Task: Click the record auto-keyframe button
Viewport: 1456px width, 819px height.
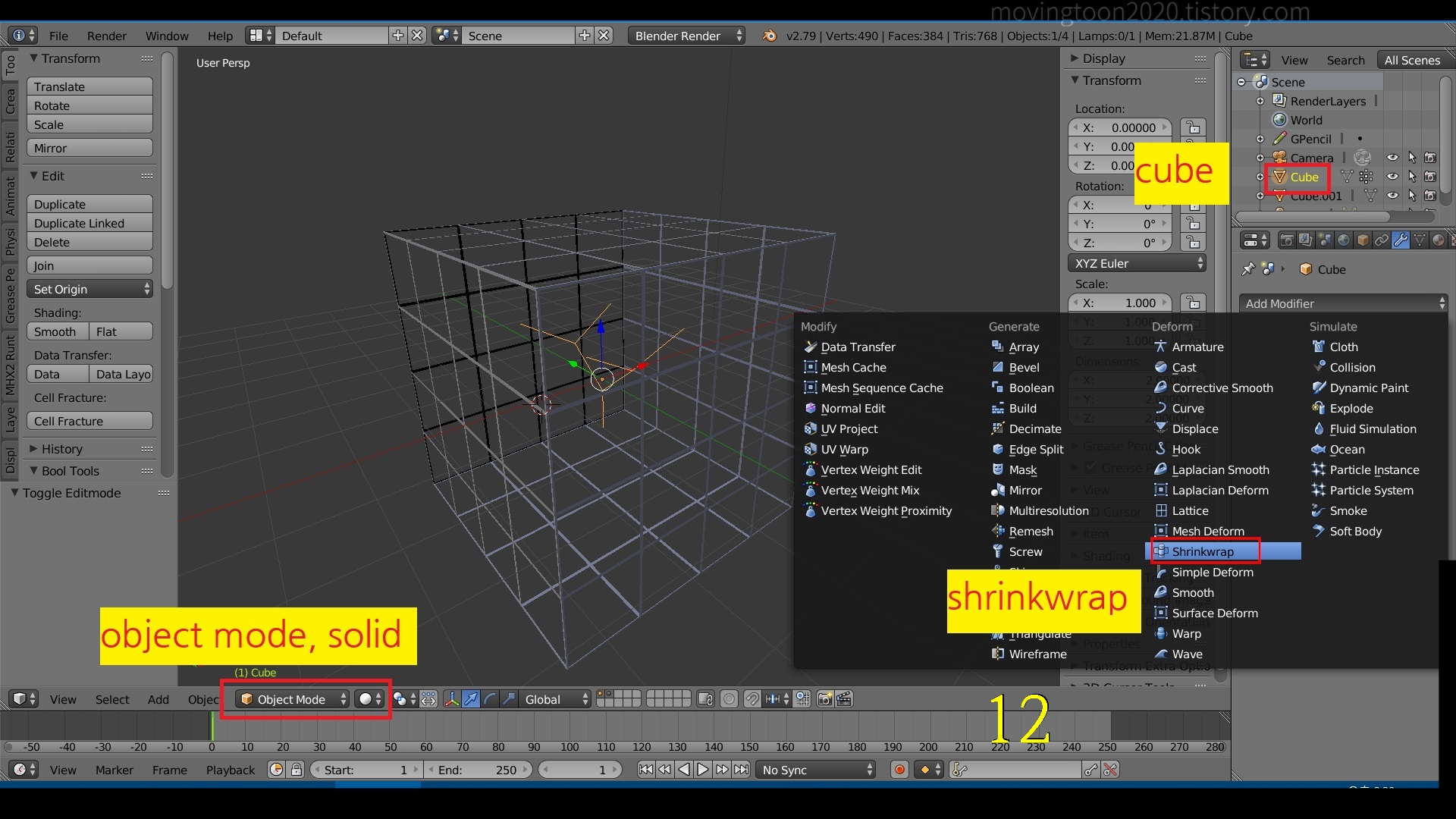Action: click(x=899, y=770)
